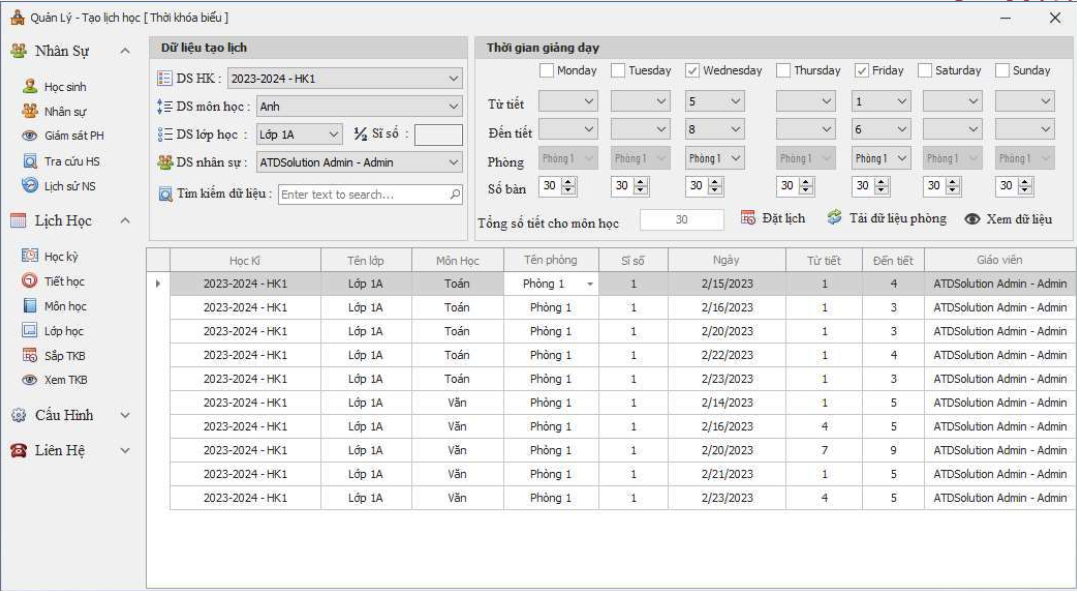This screenshot has width=1077, height=591.
Task: Open Học sinh student icon in sidebar
Action: click(30, 87)
